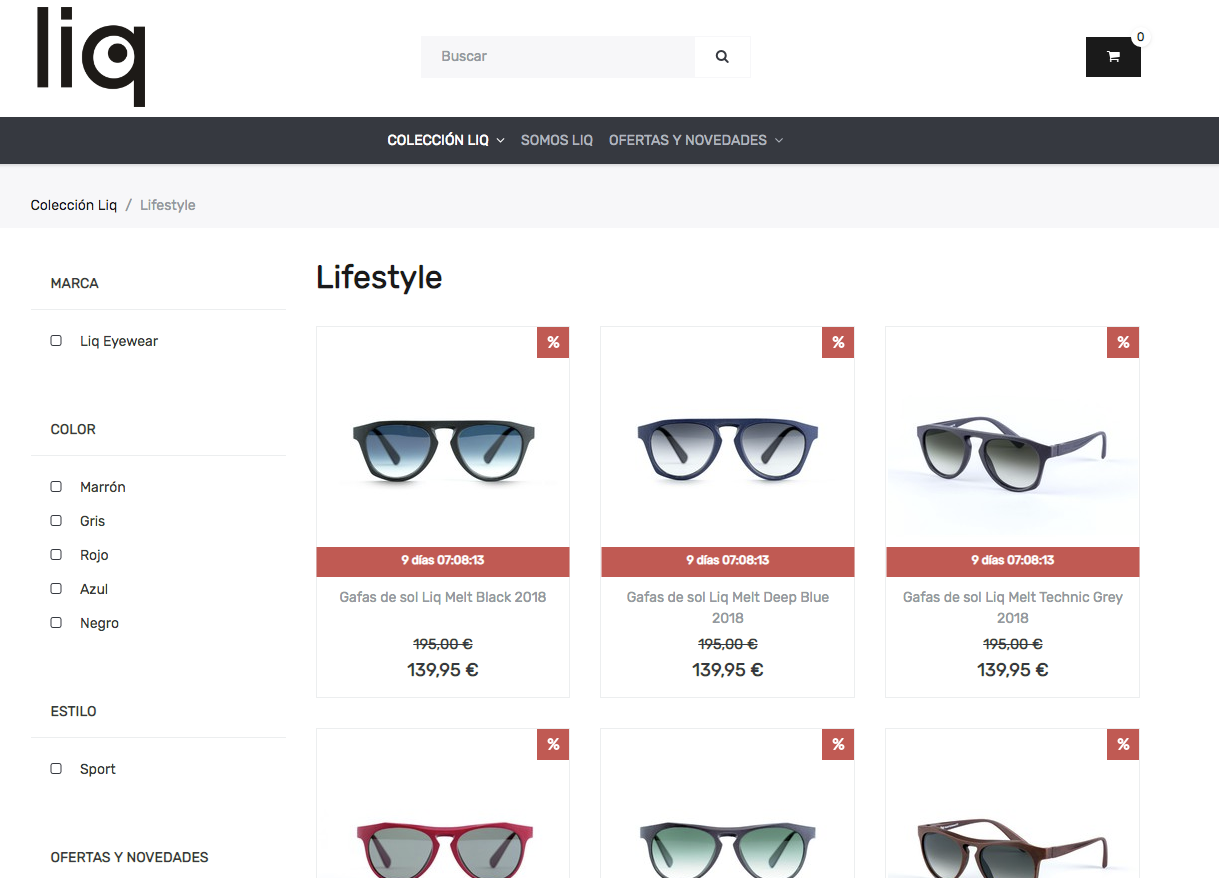Open the Somos Liq page
The height and width of the screenshot is (878, 1219).
point(557,140)
